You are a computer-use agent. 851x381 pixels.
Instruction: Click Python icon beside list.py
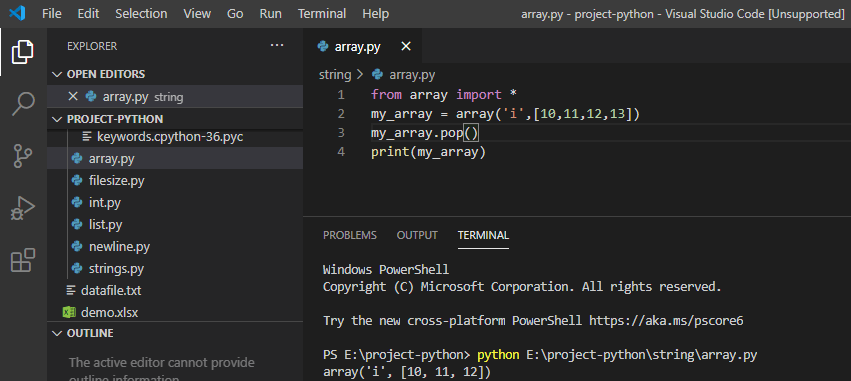(78, 225)
